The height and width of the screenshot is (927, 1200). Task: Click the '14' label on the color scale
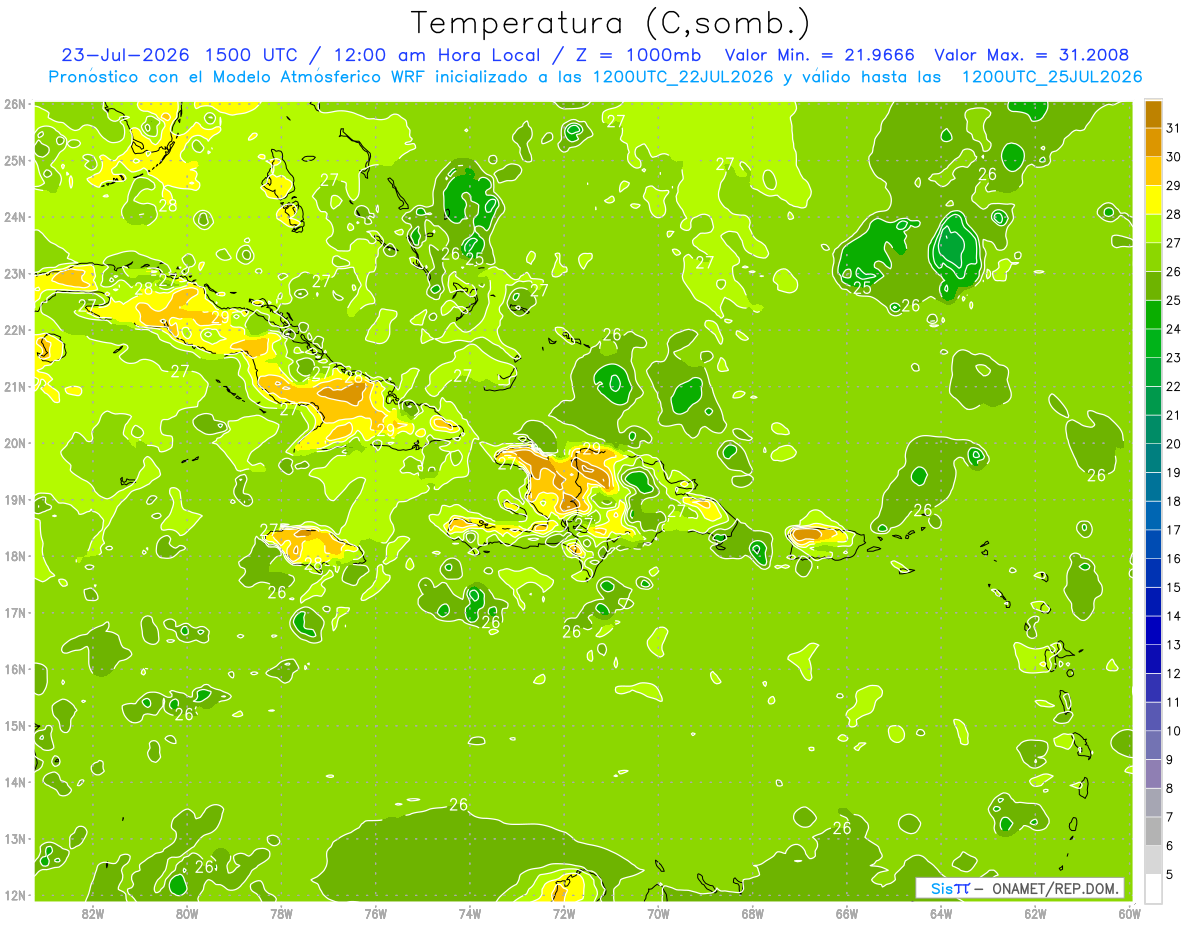pos(1174,616)
